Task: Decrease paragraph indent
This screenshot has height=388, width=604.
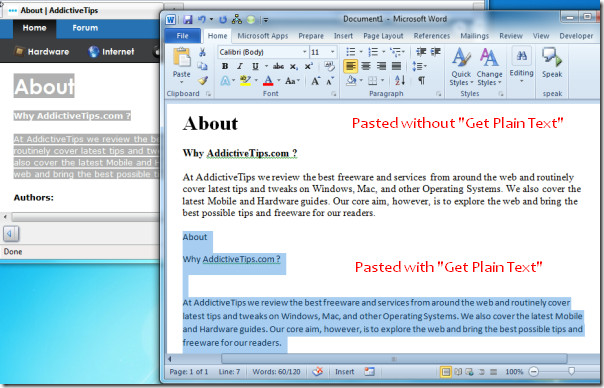Action: click(x=421, y=52)
